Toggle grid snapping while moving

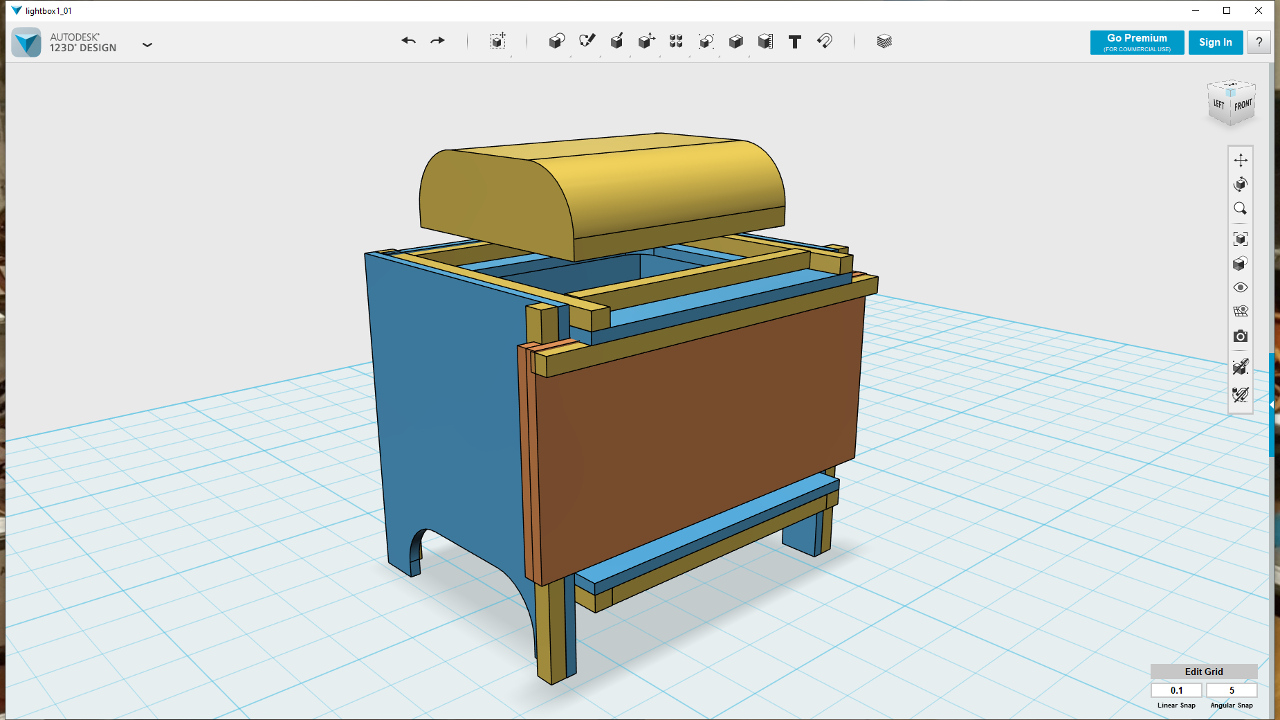[x=1241, y=367]
